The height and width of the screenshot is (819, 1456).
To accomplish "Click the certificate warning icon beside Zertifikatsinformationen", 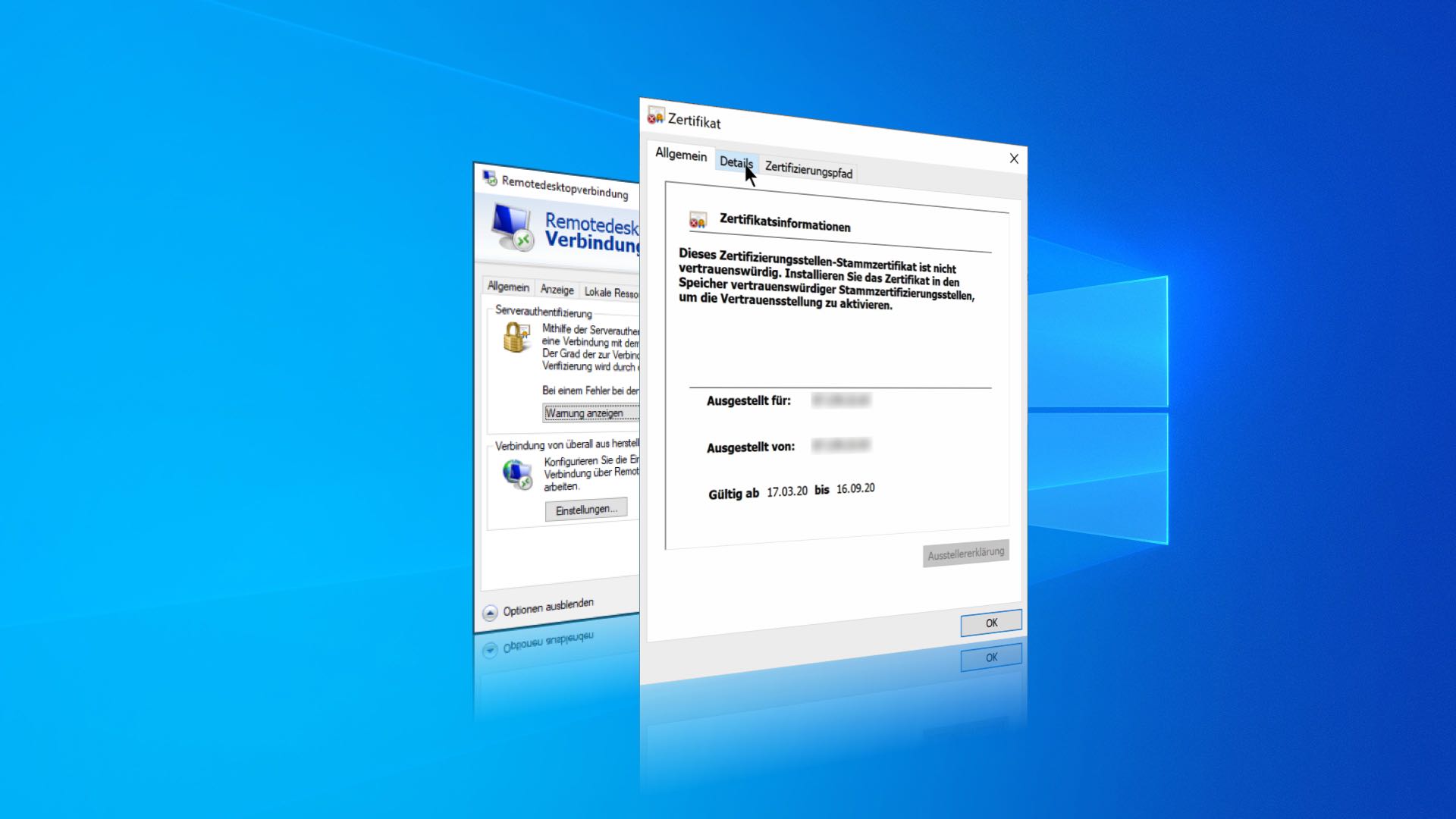I will pyautogui.click(x=698, y=220).
